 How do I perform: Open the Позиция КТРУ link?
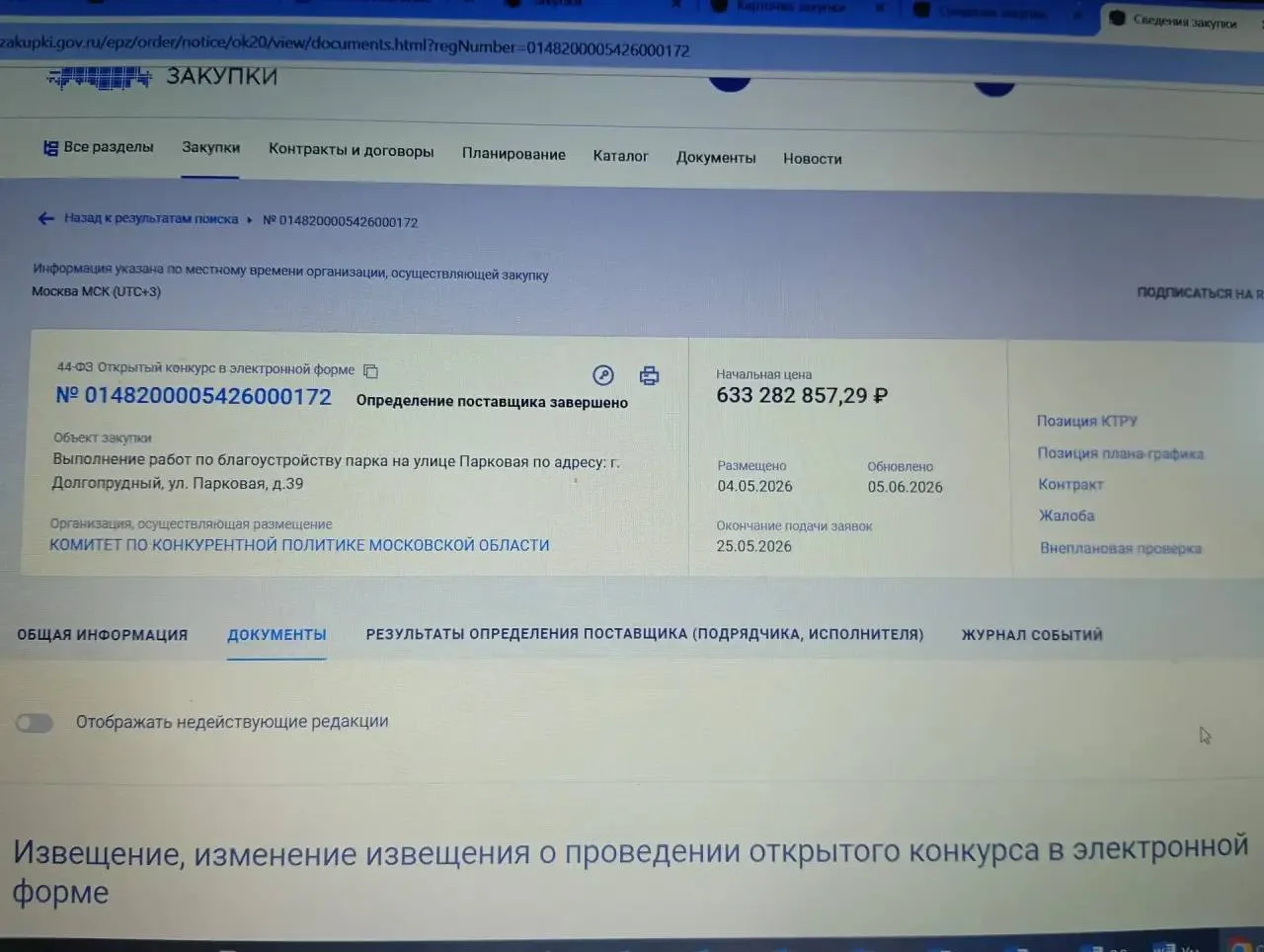point(1086,422)
